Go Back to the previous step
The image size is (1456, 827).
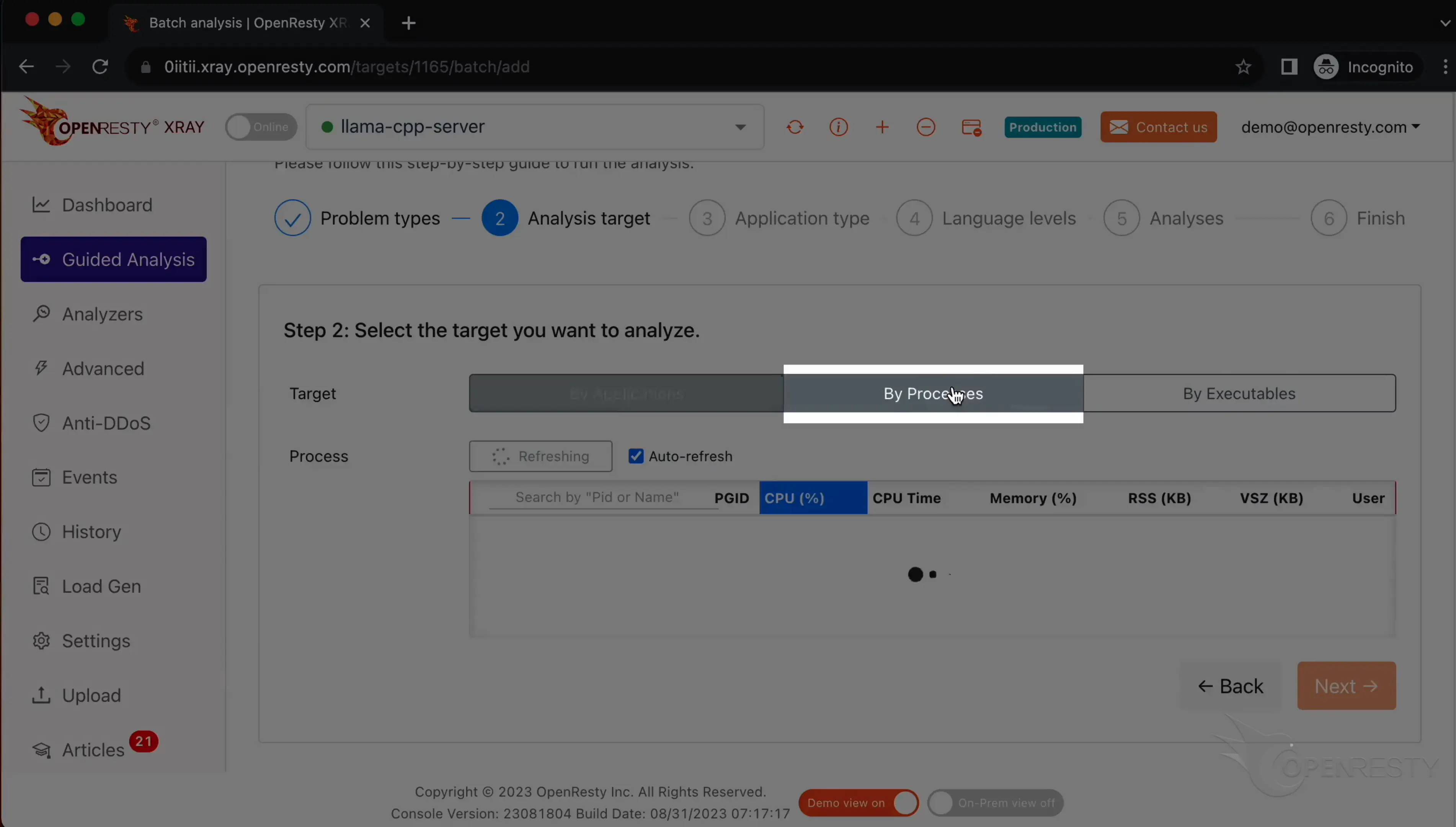(1230, 686)
